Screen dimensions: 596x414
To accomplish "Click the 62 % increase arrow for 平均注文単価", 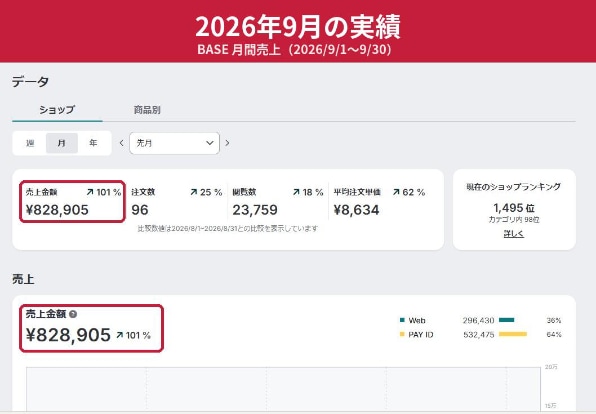I will point(396,192).
